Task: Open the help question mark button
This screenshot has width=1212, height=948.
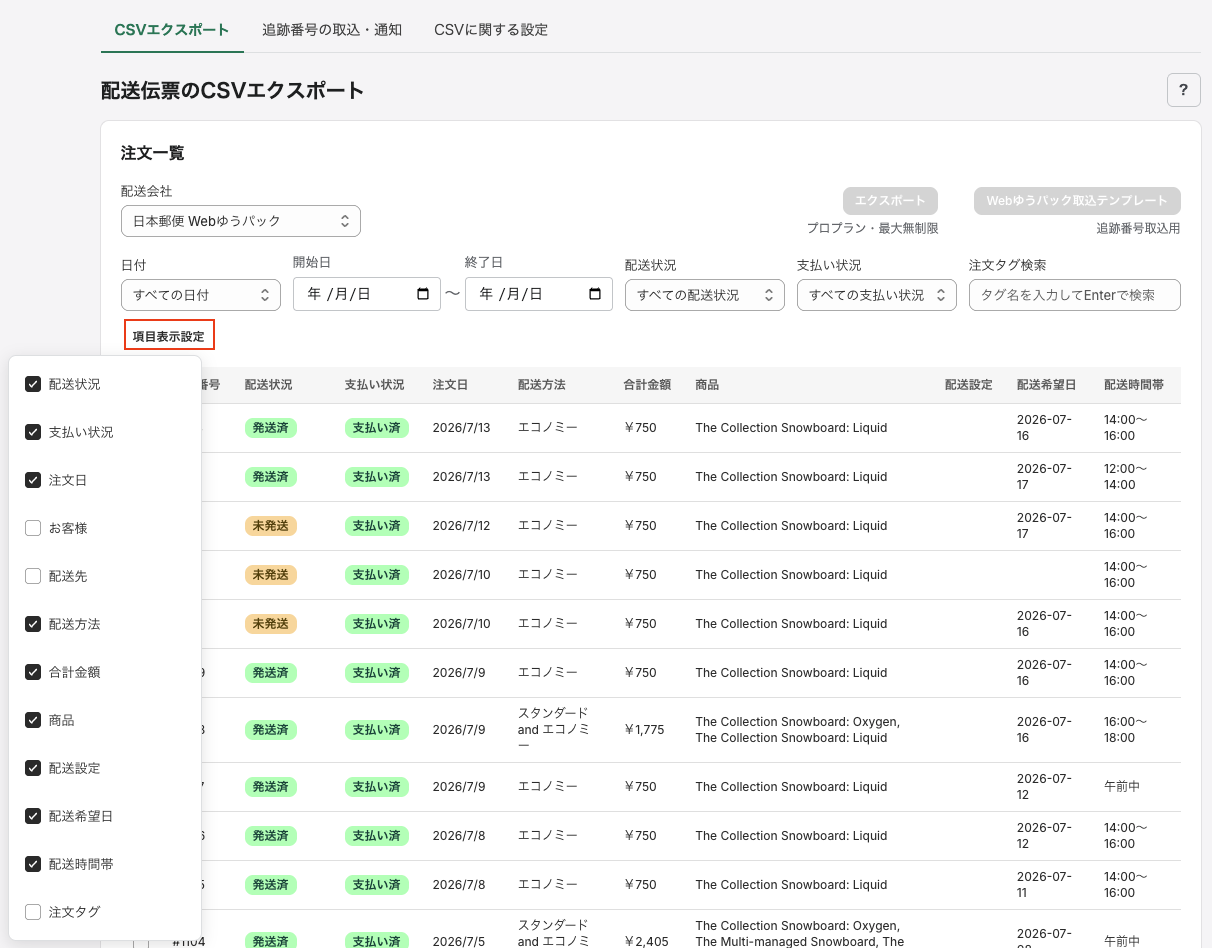Action: [x=1184, y=90]
